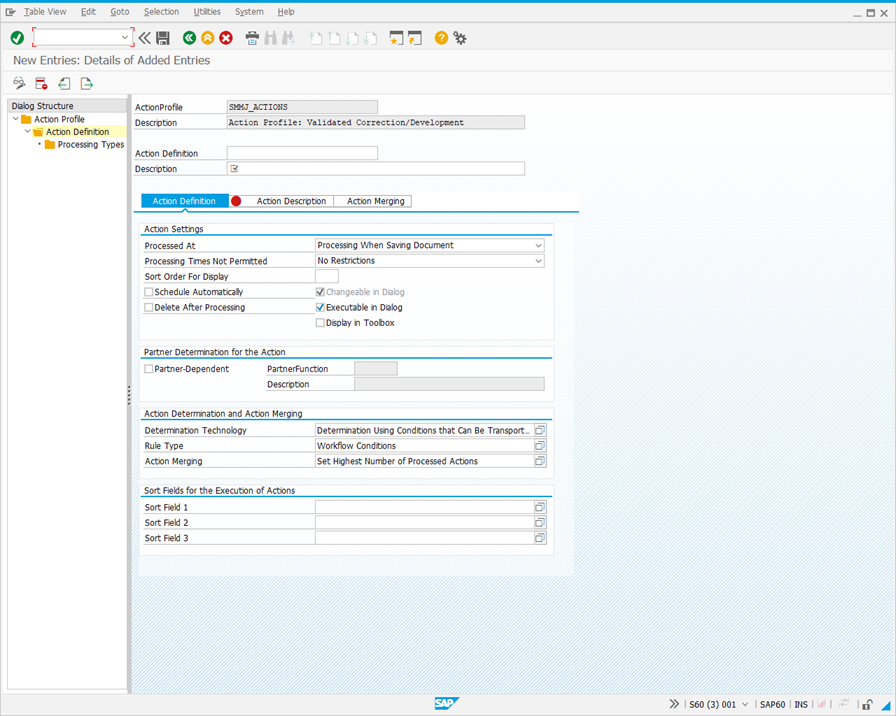Click the green Back arrow icon

(188, 36)
